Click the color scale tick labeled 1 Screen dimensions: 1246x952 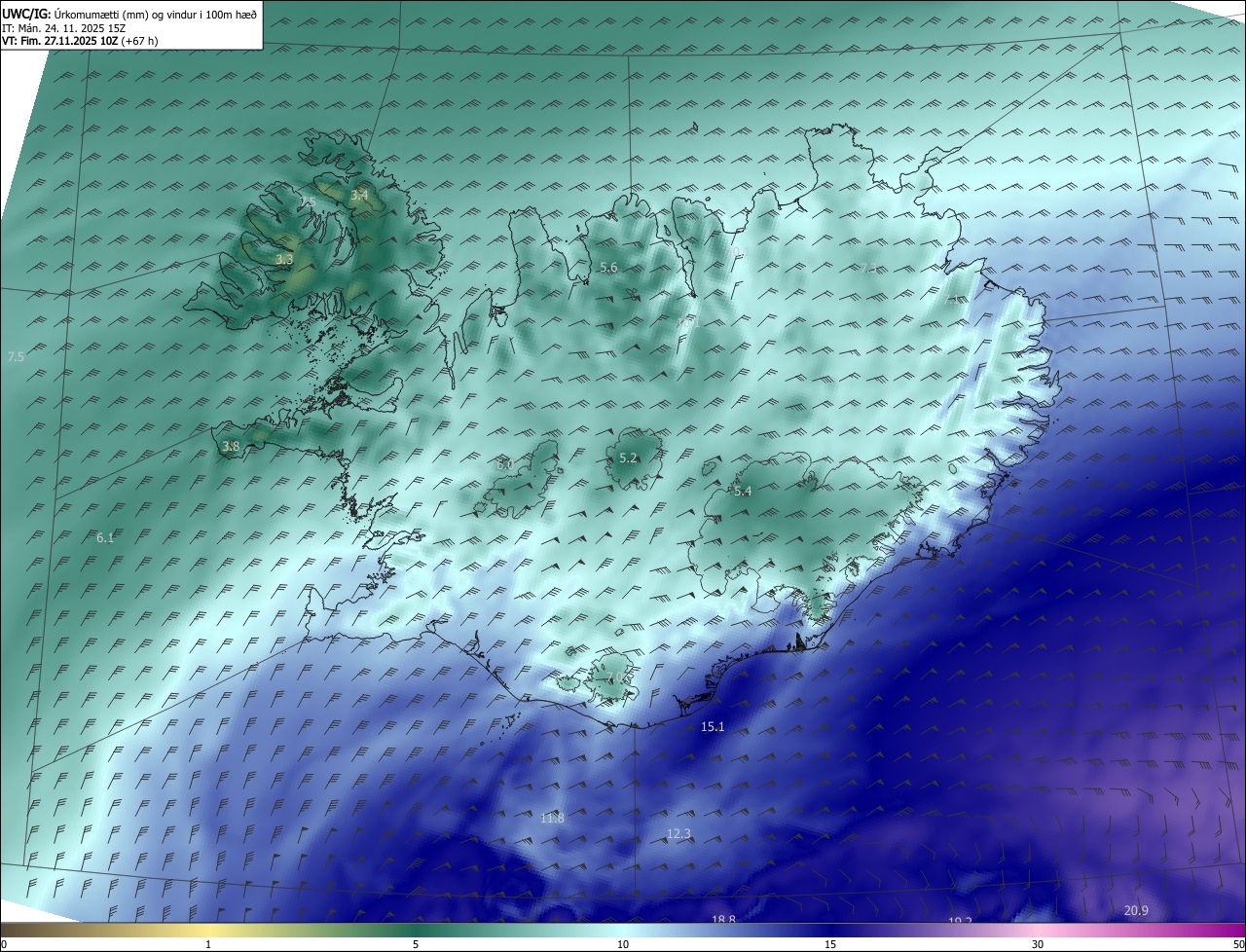tap(208, 944)
